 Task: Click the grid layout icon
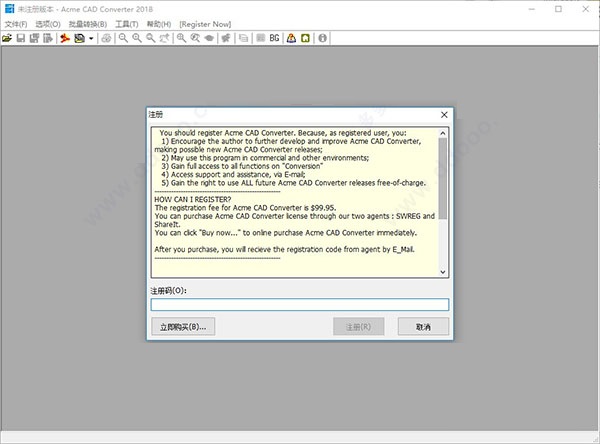[261, 38]
